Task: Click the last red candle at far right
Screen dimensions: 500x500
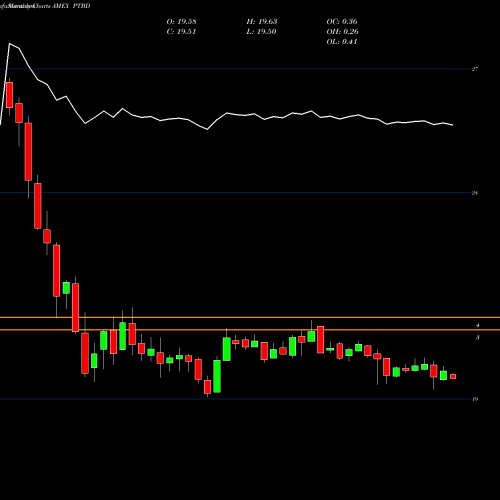Action: (x=453, y=376)
